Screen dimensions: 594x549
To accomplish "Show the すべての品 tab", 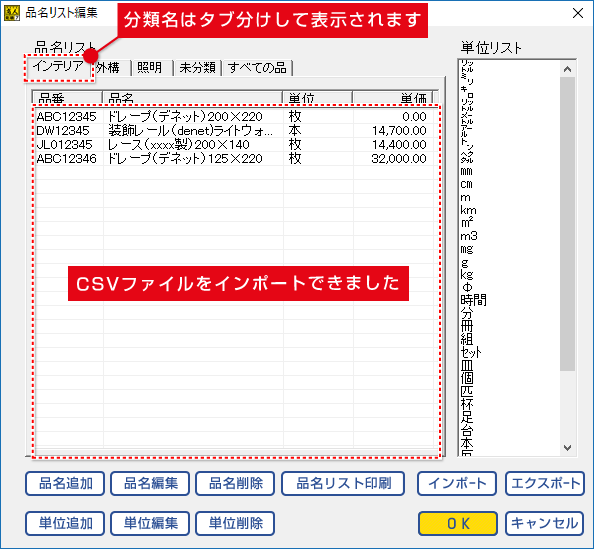I will click(x=258, y=68).
